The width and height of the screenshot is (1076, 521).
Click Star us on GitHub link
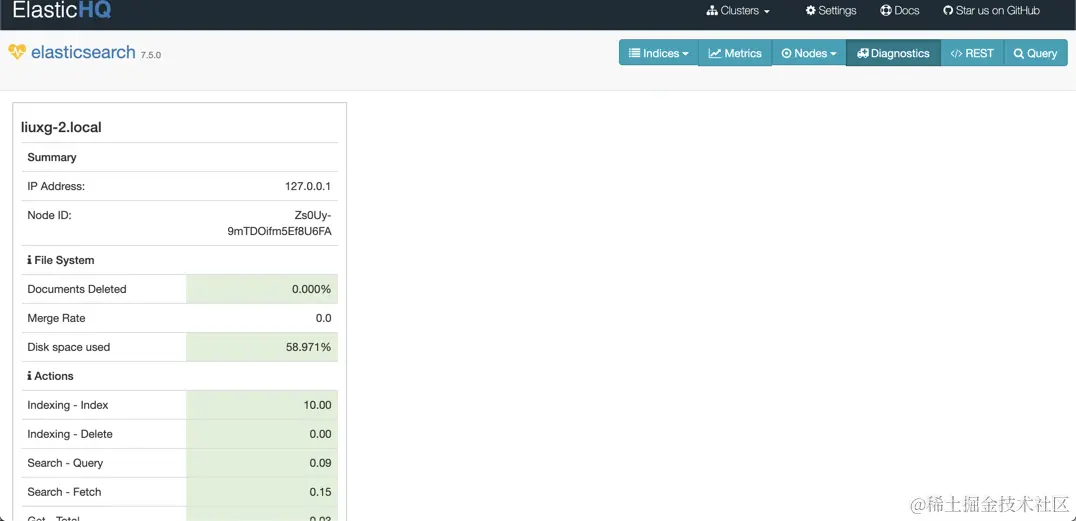tap(992, 11)
